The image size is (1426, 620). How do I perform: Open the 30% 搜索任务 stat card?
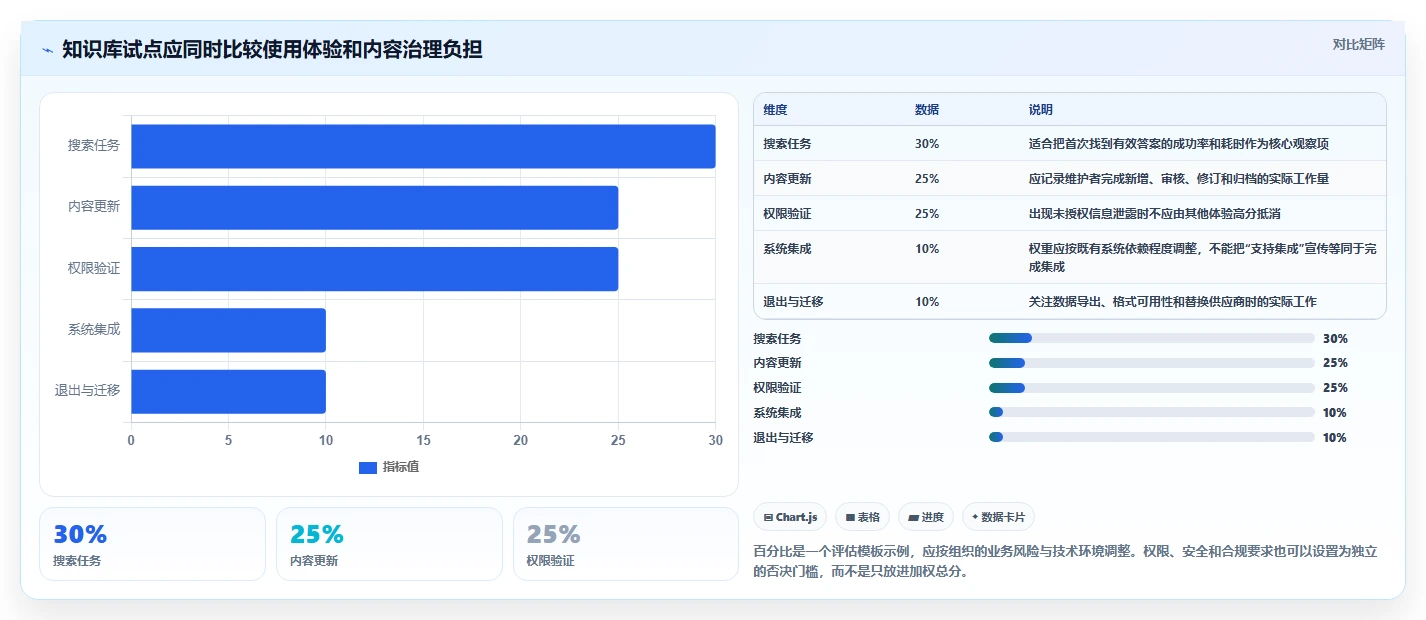(x=152, y=544)
